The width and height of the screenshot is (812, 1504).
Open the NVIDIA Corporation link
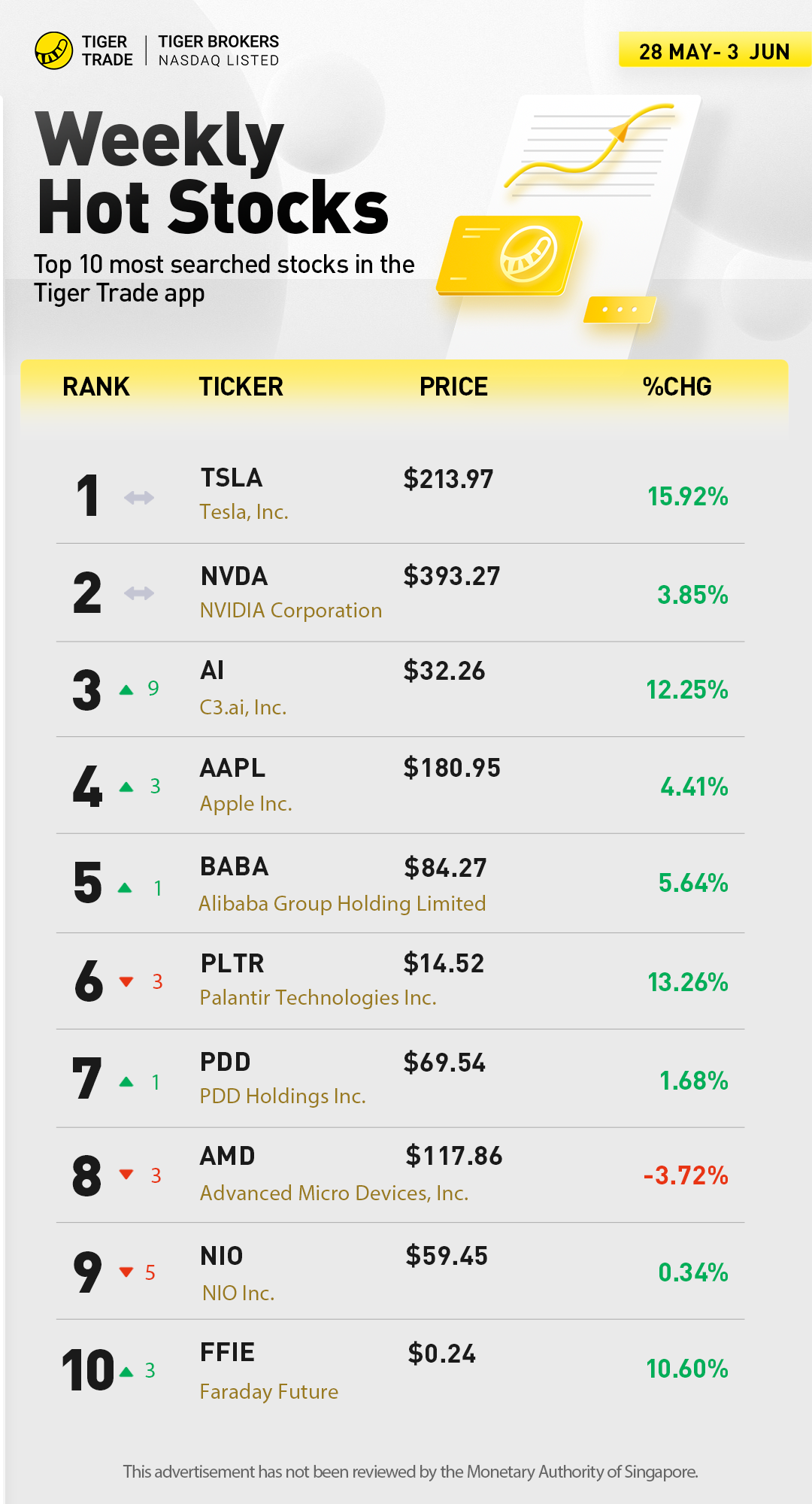(x=290, y=611)
